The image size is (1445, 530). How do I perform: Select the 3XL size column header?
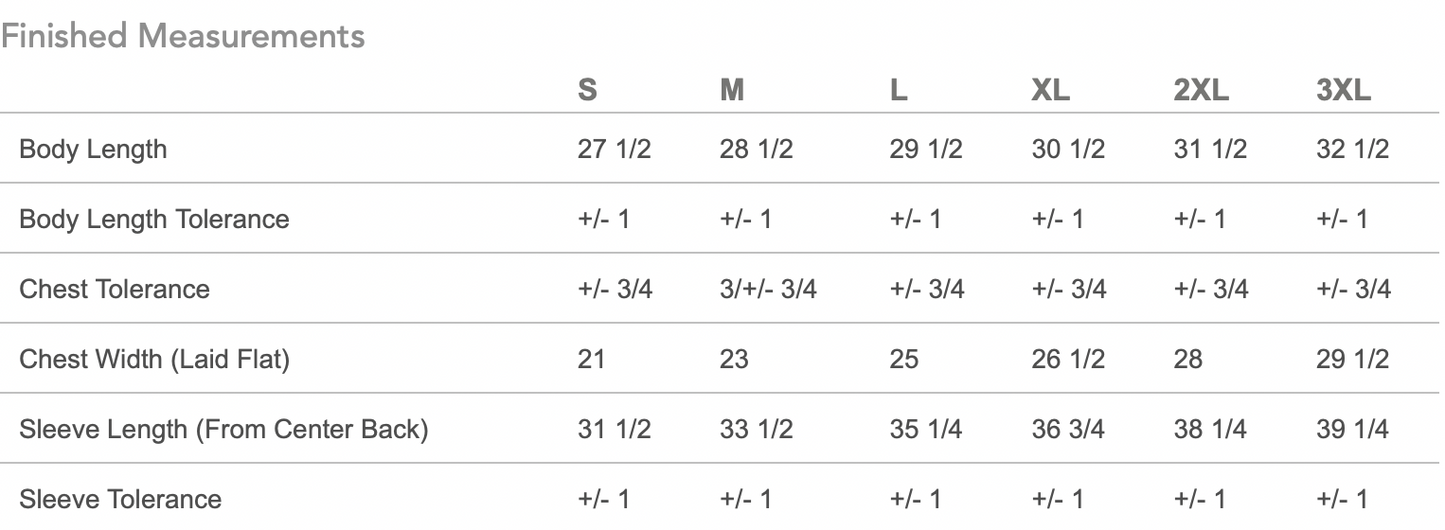click(x=1344, y=90)
